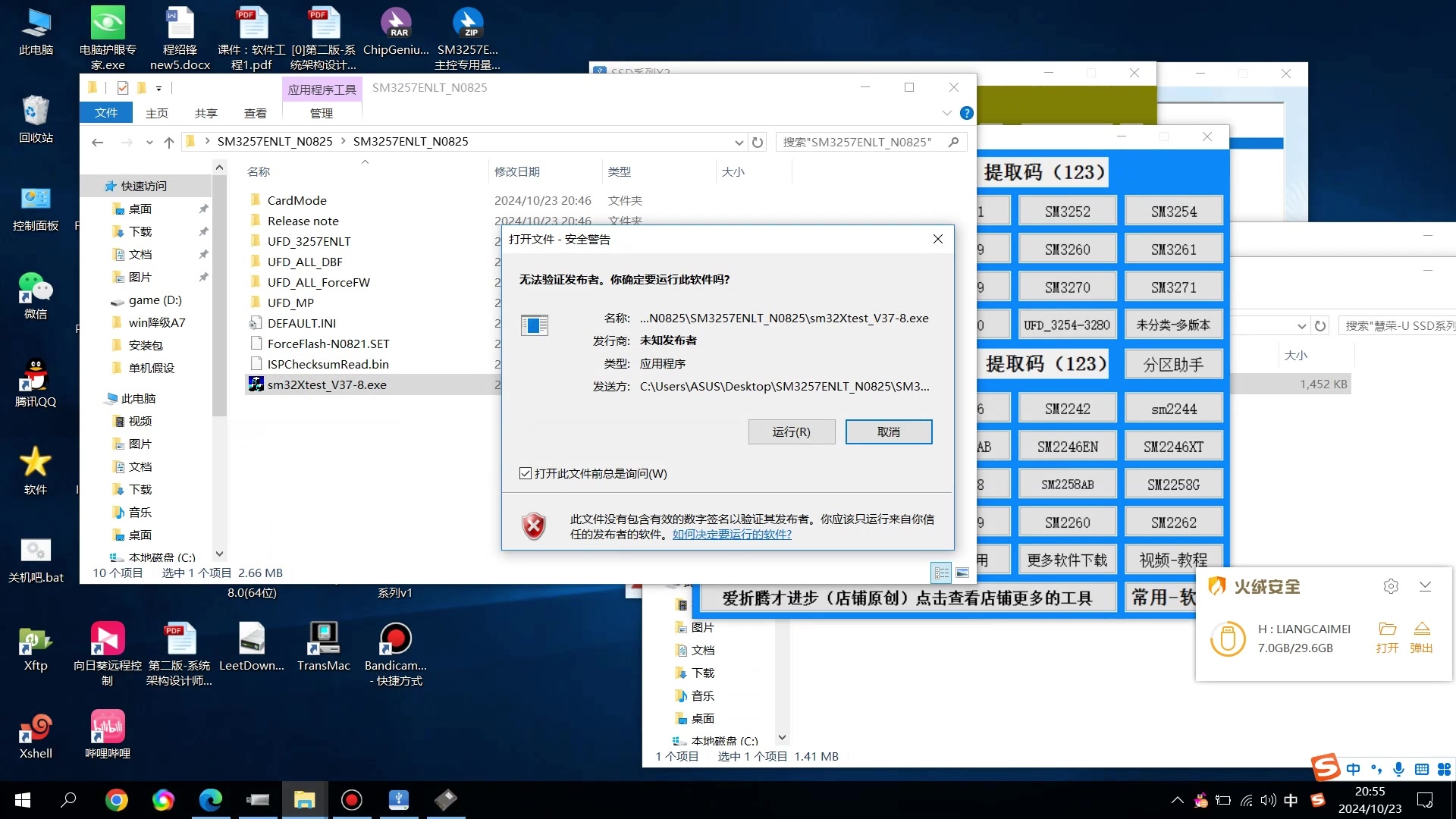1456x819 pixels.
Task: Open game (D:) in navigation pane
Action: pos(155,300)
